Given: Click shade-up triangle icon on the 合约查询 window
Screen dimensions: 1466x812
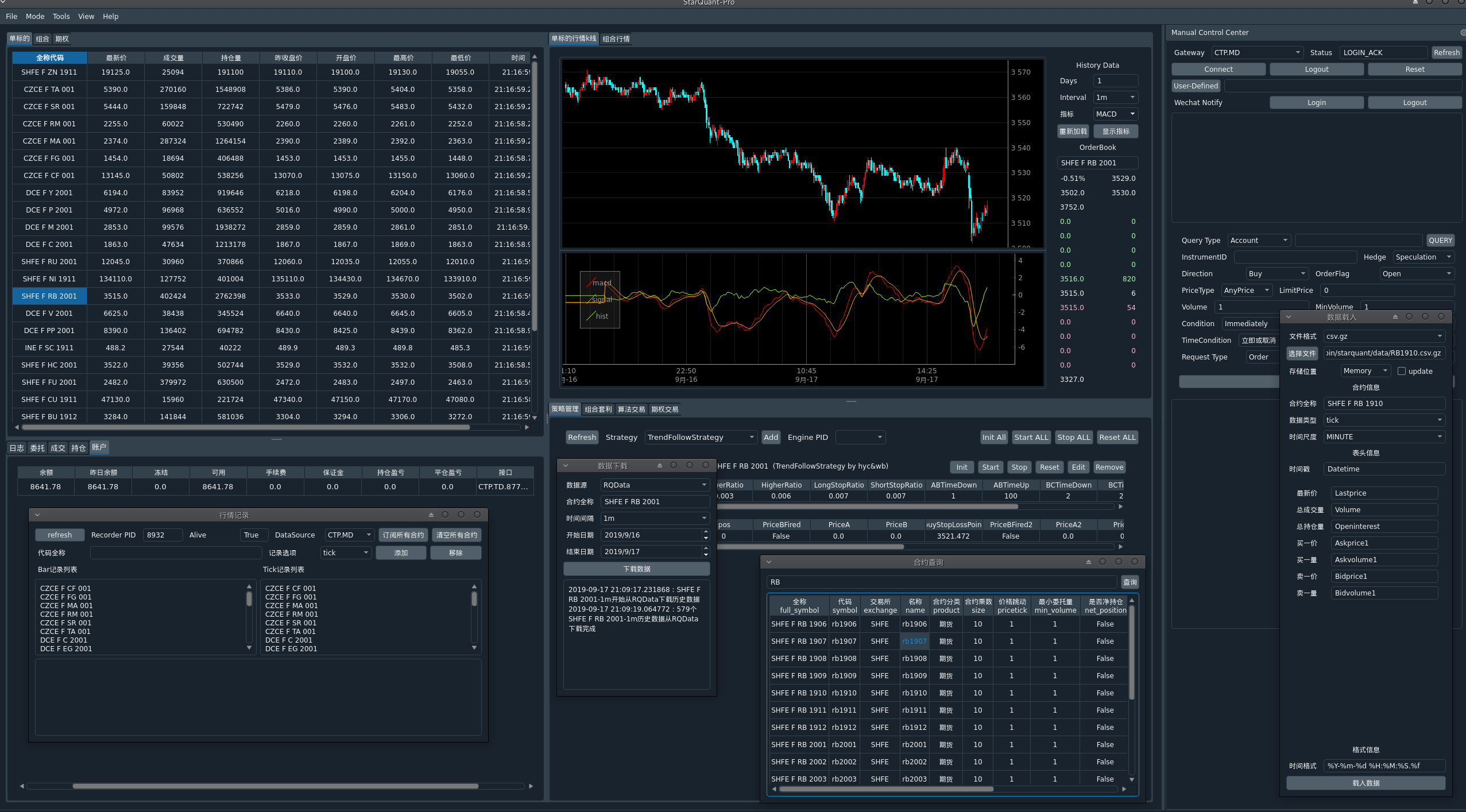Looking at the screenshot, I should coord(1089,562).
